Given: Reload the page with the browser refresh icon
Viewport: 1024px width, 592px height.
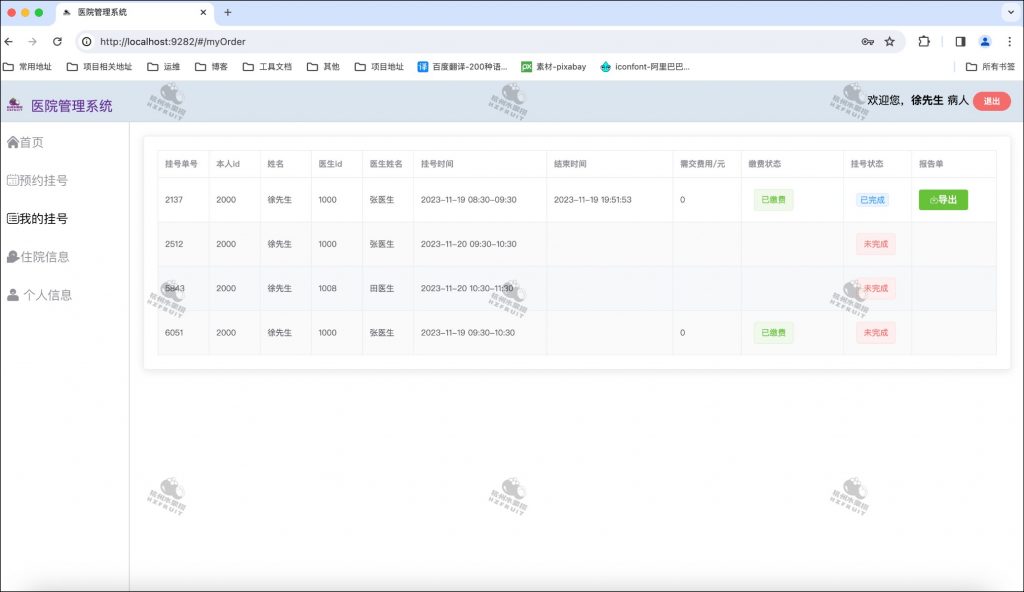Looking at the screenshot, I should tap(57, 42).
